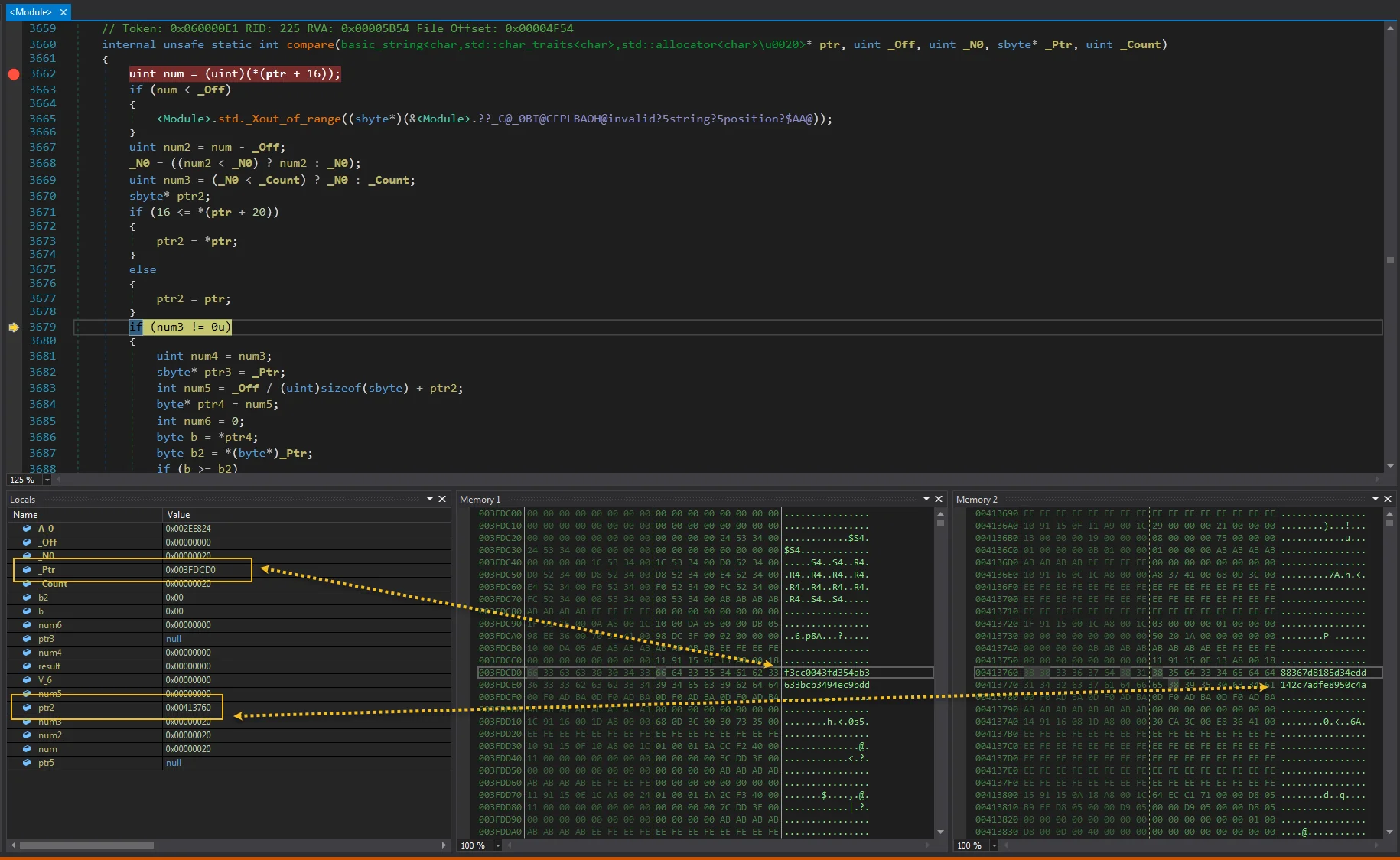Open the Memory 2 100 % zoom dropdown
The height and width of the screenshot is (860, 1400).
point(994,845)
